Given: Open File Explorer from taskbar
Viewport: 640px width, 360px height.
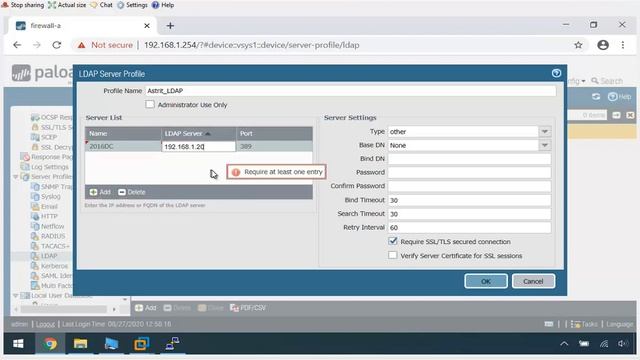Looking at the screenshot, I should pyautogui.click(x=80, y=344).
